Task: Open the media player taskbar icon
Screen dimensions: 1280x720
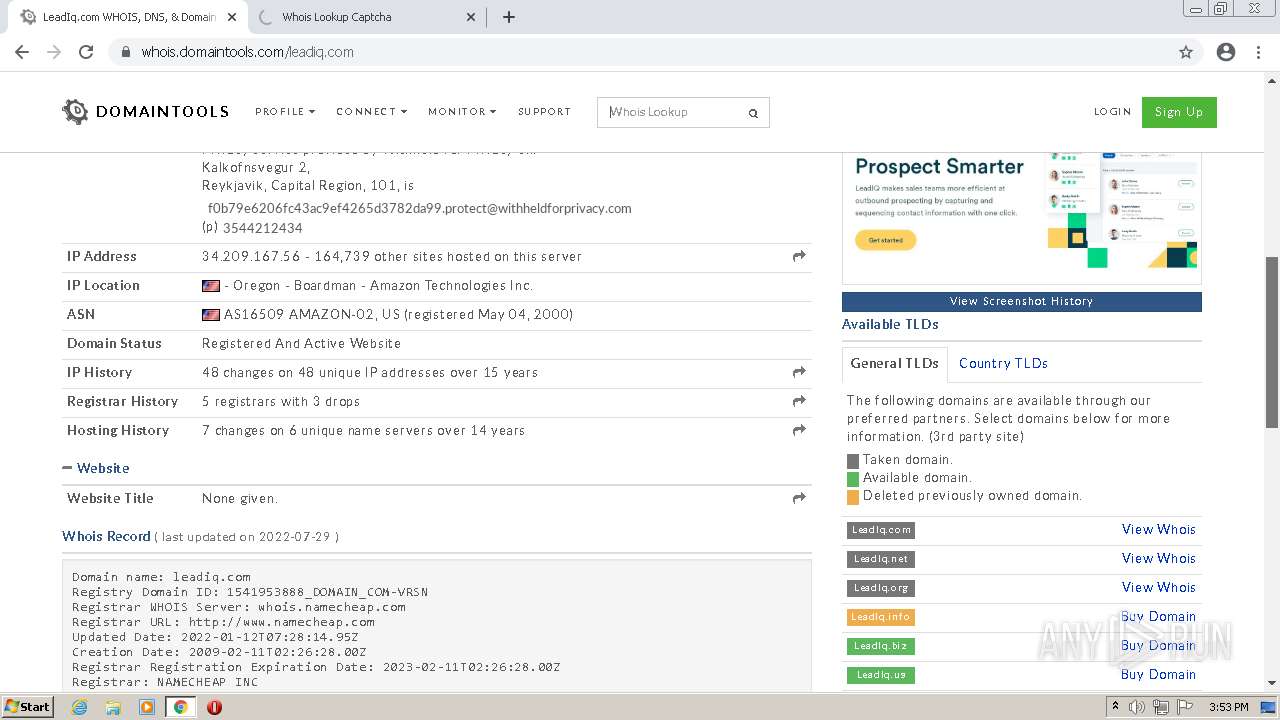Action: click(147, 707)
